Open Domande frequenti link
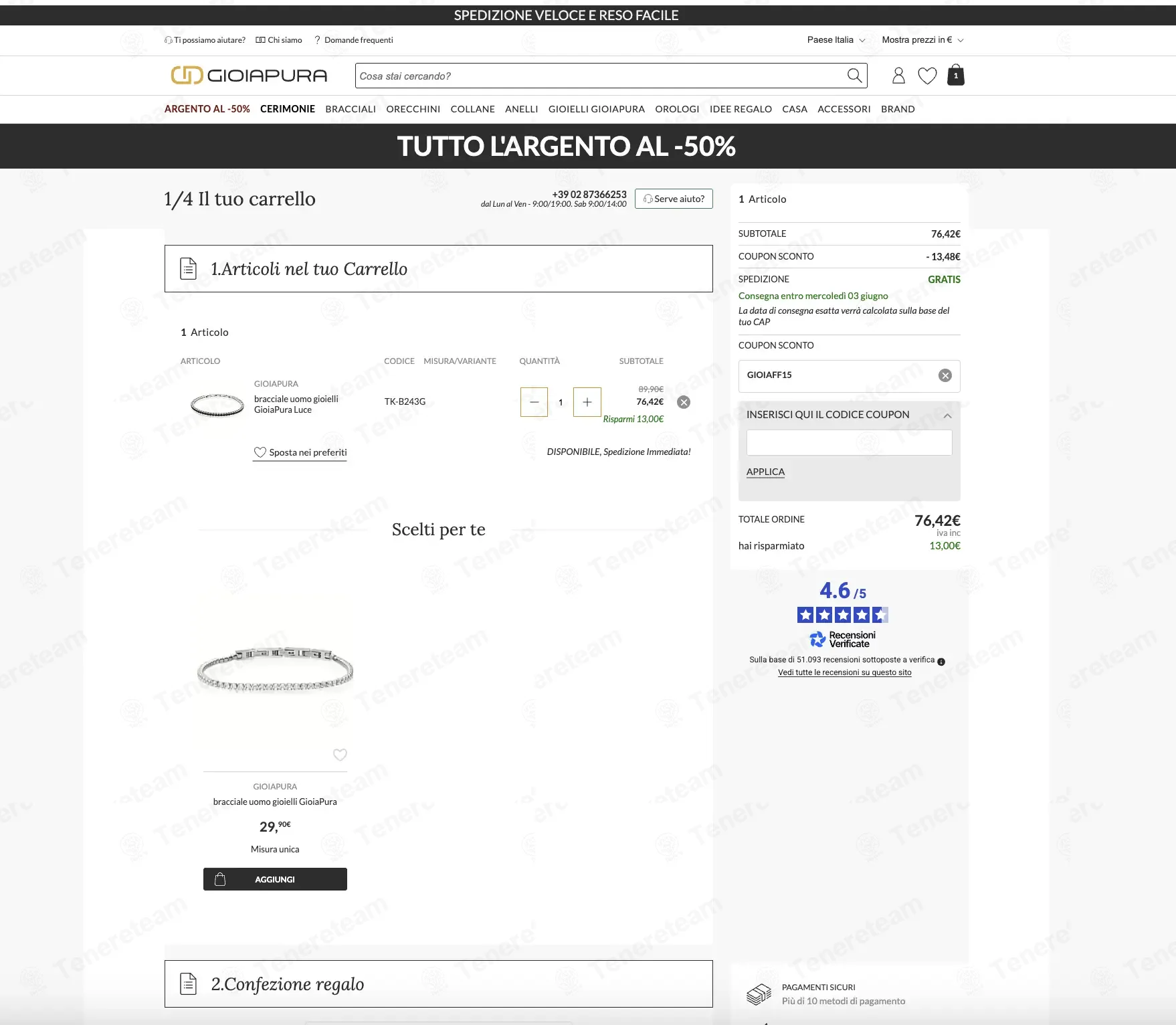Viewport: 1176px width, 1025px height. pyautogui.click(x=353, y=40)
